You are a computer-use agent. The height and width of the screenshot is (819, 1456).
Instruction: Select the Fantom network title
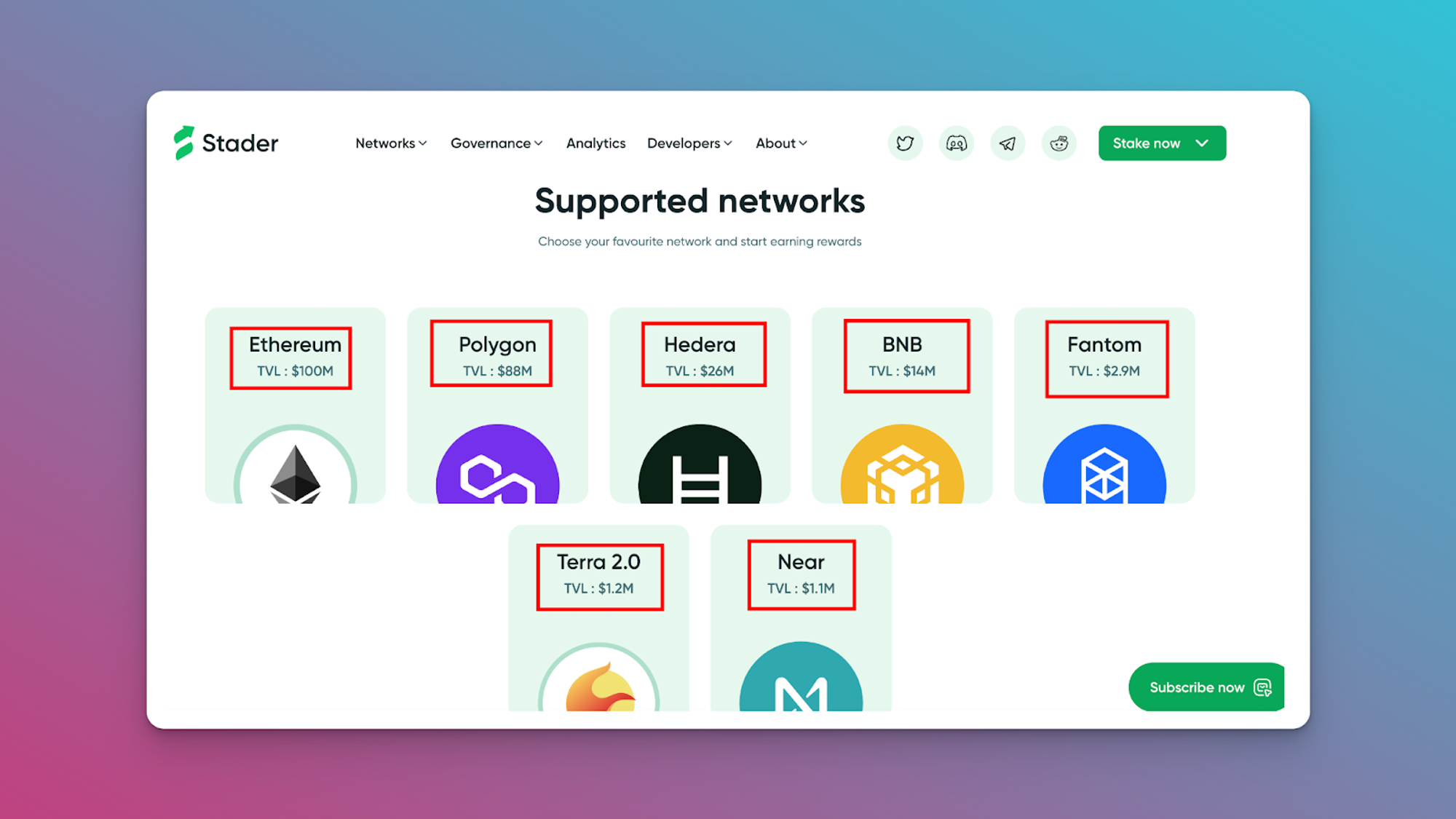pos(1104,344)
